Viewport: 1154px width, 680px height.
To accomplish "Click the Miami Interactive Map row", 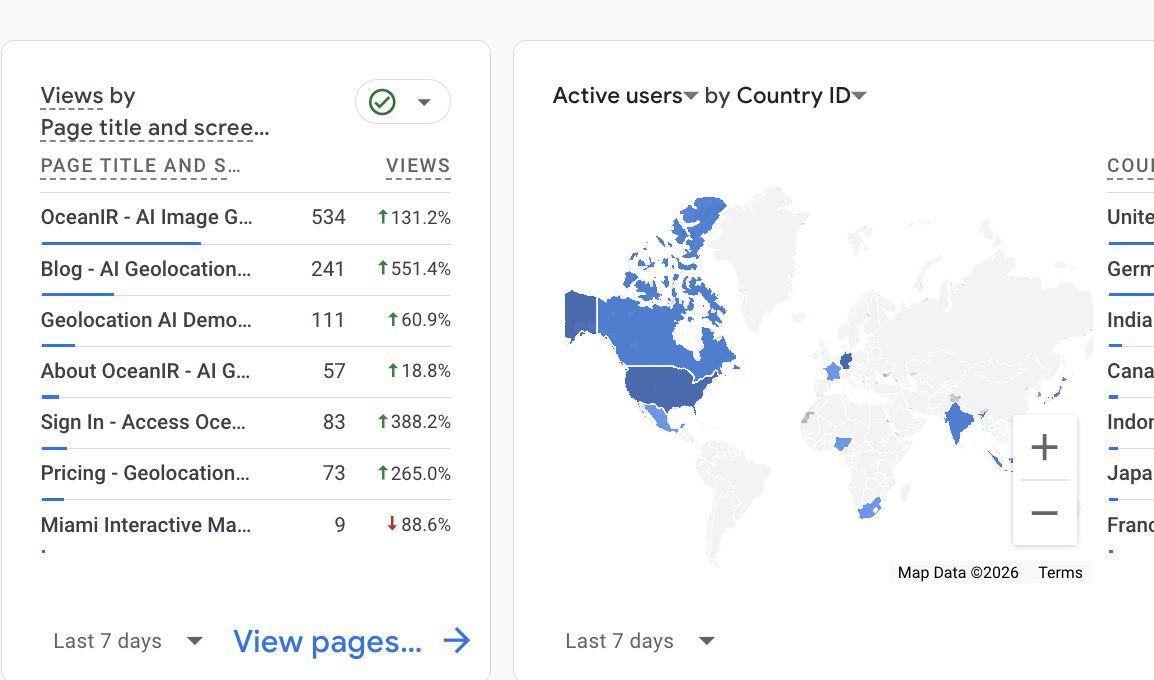I will pyautogui.click(x=146, y=525).
